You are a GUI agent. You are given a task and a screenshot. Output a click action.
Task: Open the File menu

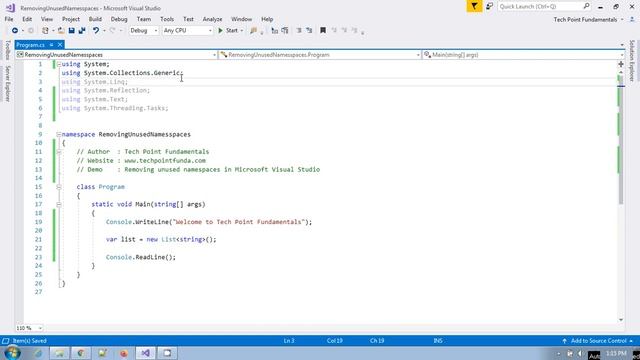coord(9,19)
